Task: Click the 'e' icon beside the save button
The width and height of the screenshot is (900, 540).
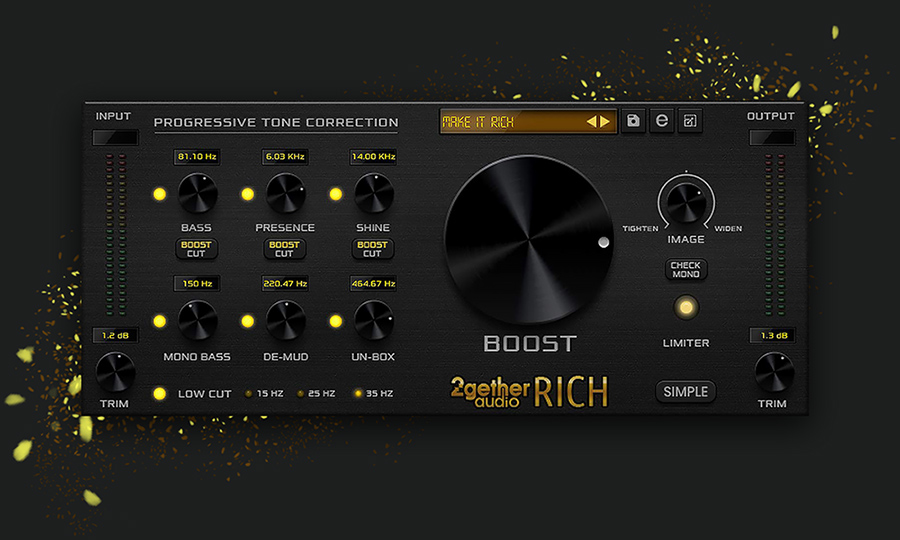Action: tap(660, 121)
